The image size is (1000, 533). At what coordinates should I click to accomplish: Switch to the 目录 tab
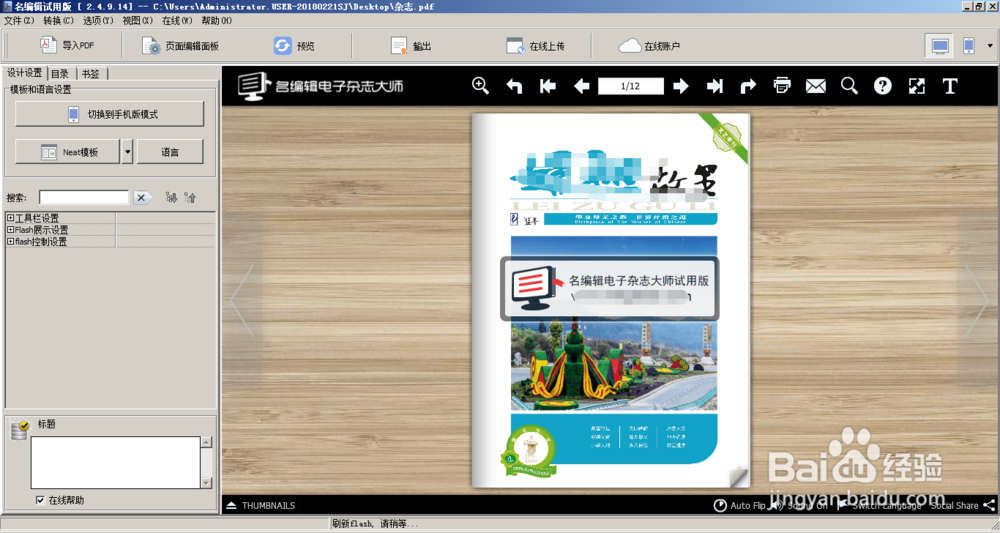(x=61, y=74)
